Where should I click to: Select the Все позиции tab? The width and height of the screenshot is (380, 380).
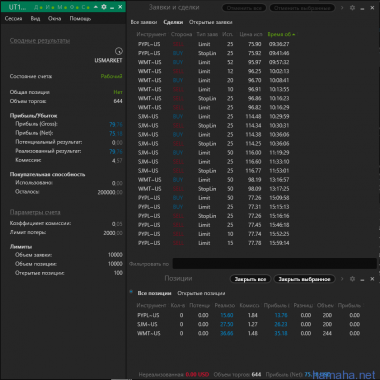pos(154,293)
